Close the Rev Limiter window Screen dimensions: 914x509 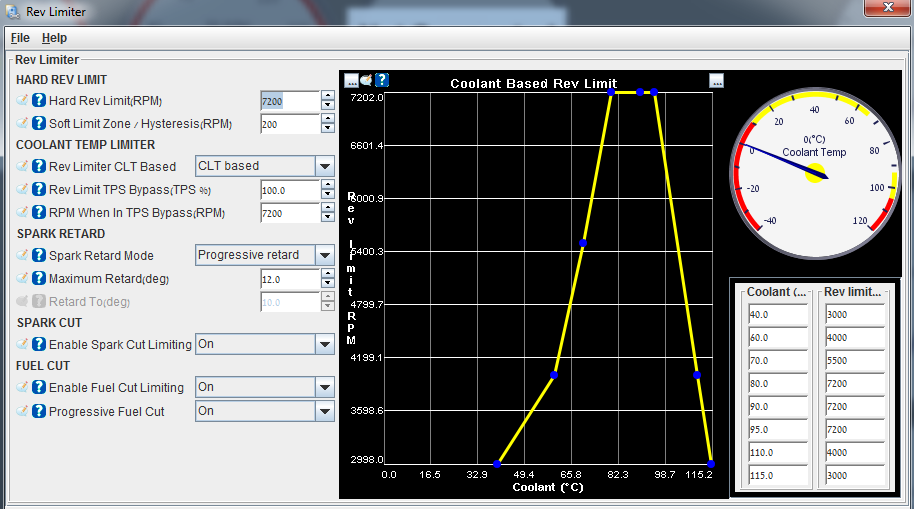pos(888,8)
